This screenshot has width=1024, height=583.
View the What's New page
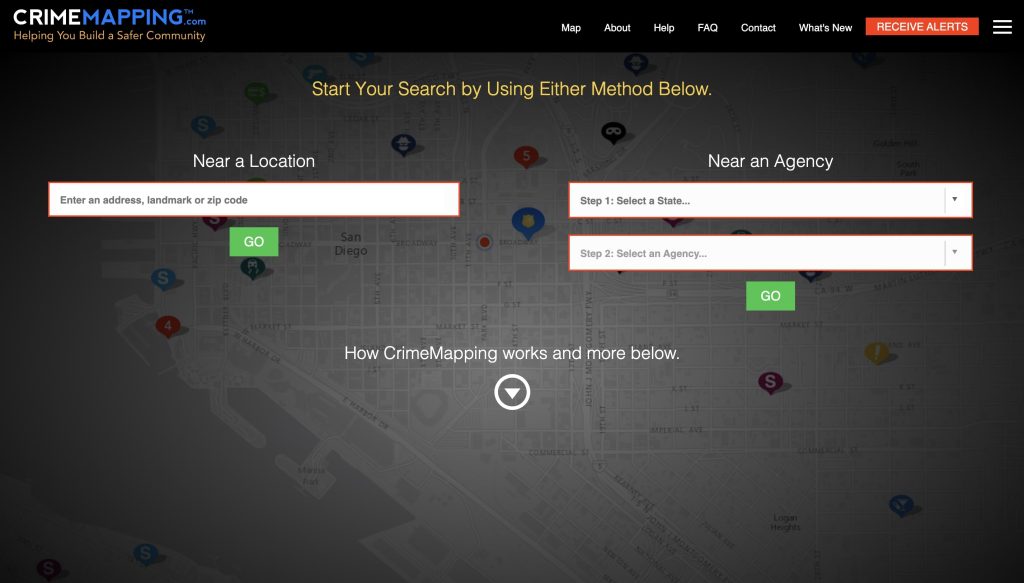point(825,27)
